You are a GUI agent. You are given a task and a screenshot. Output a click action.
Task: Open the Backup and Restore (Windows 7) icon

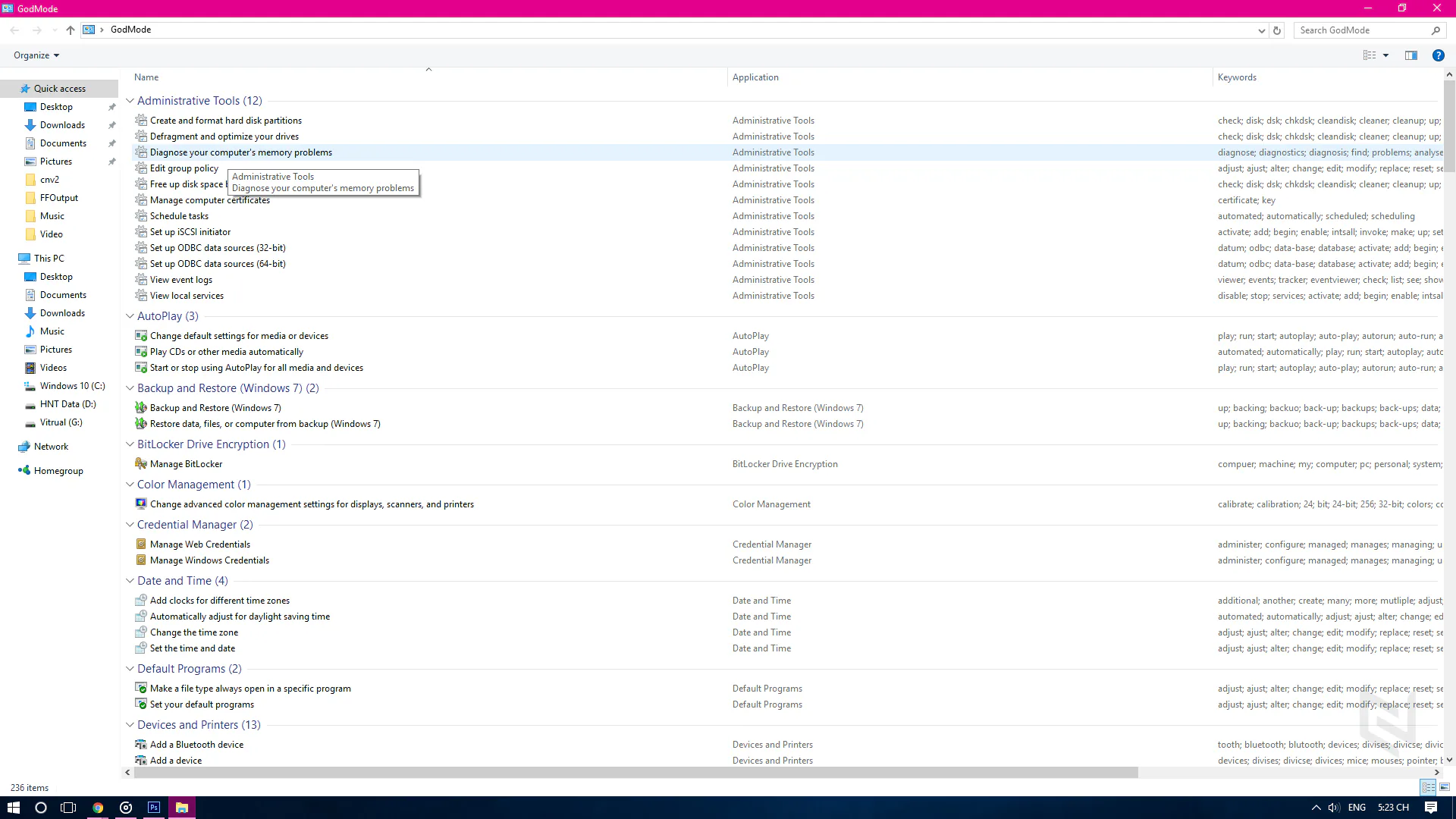point(141,408)
